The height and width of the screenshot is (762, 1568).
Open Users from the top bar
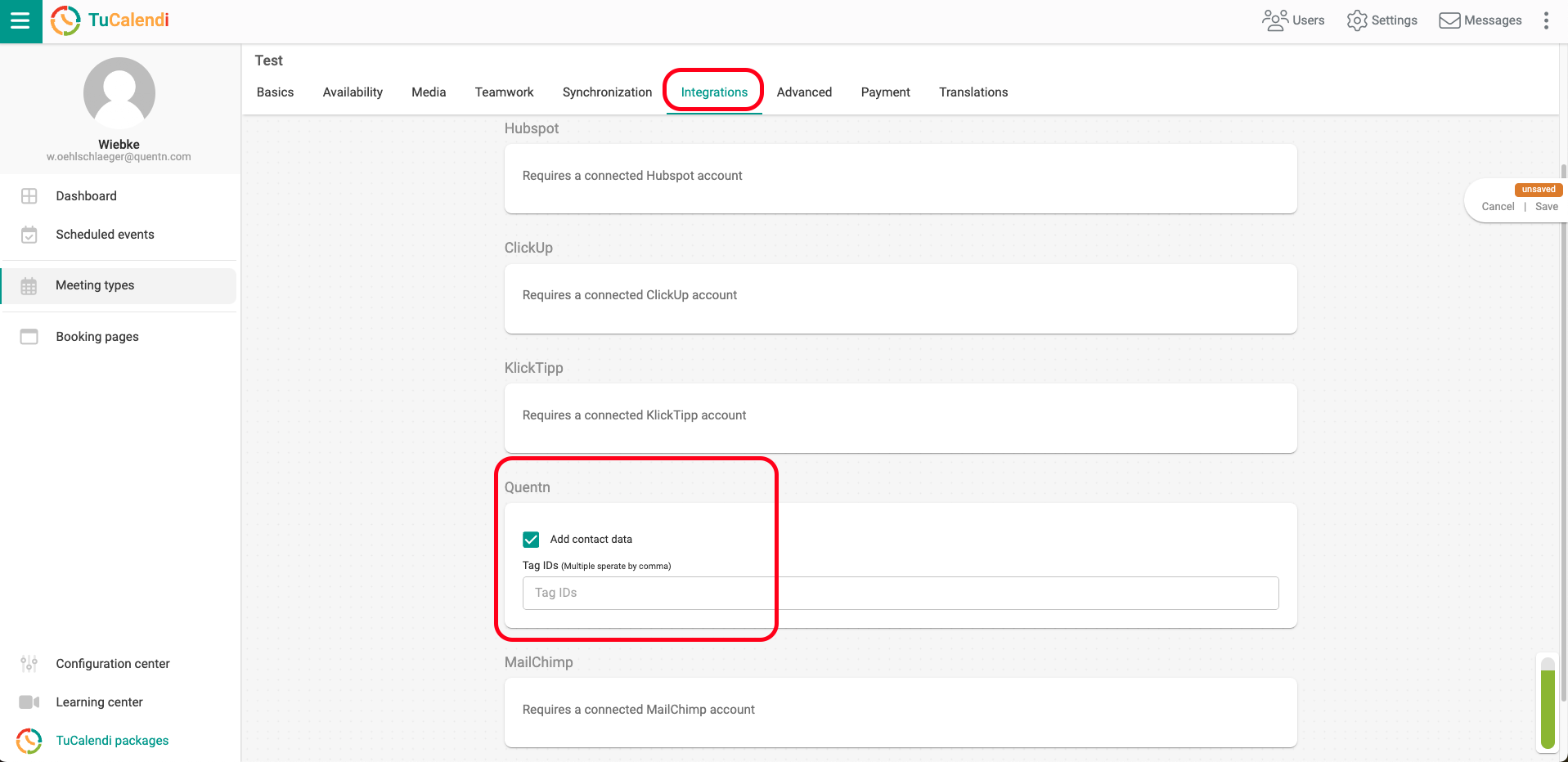(x=1293, y=20)
